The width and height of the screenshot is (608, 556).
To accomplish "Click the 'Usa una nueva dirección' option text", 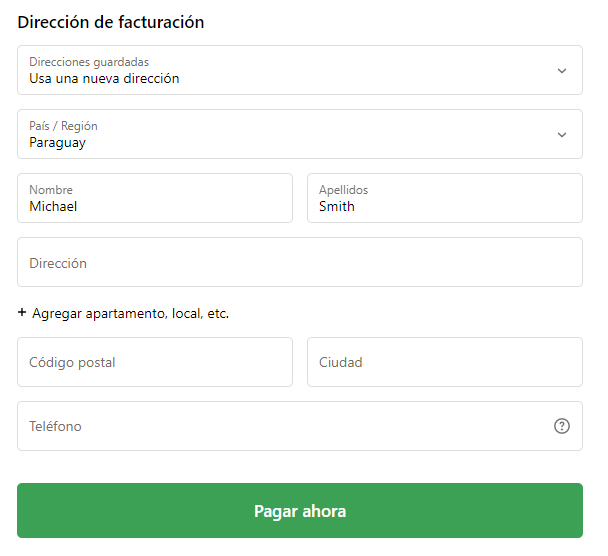I will pos(104,78).
